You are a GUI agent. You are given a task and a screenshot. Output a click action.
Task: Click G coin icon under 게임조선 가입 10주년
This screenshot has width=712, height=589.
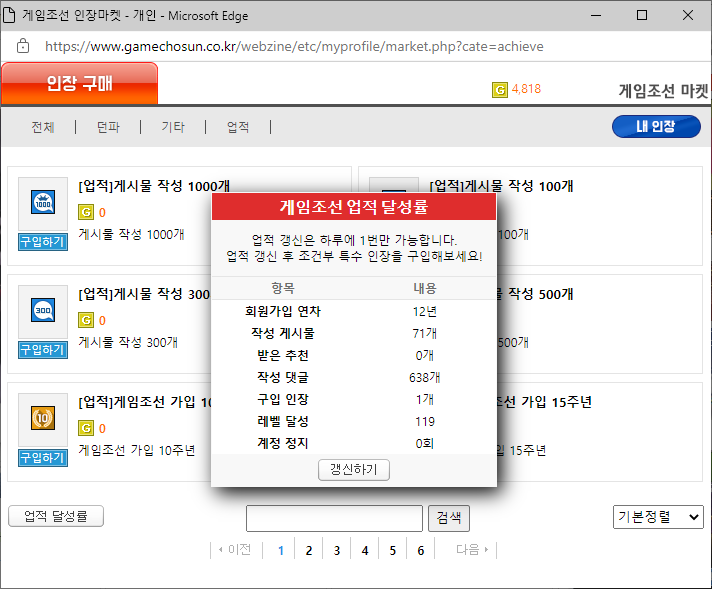[86, 428]
